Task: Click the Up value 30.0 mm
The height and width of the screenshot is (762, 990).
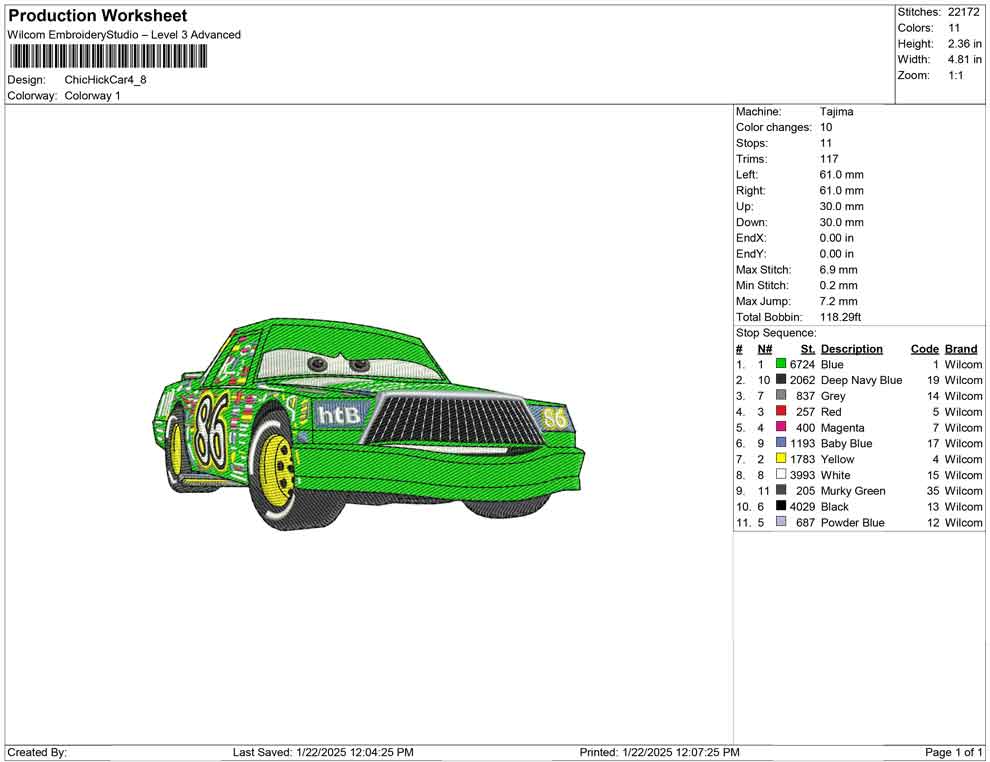Action: (x=842, y=206)
